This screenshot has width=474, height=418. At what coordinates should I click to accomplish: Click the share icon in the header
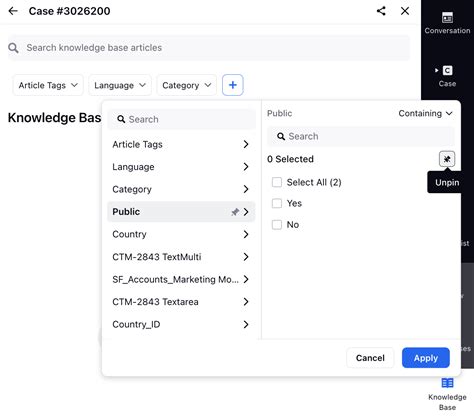[x=381, y=11]
